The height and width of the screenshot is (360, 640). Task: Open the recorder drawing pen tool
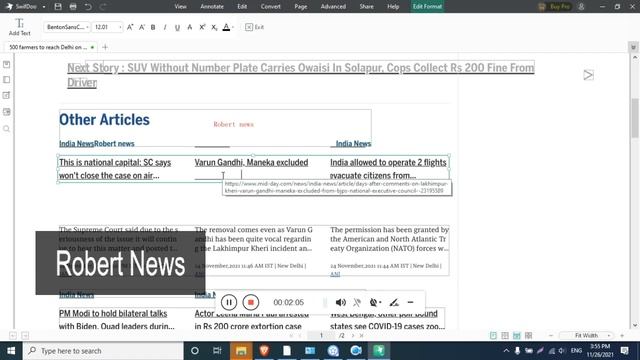coord(394,302)
